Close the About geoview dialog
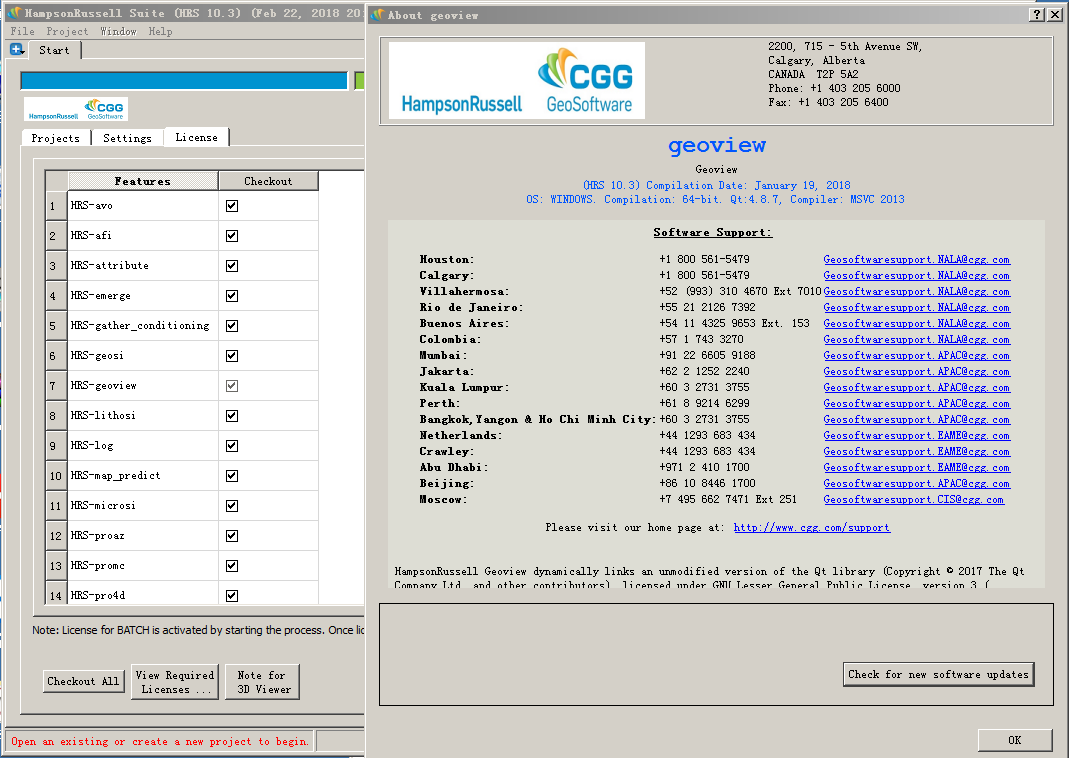Screen dimensions: 1069x758 (x=1055, y=14)
